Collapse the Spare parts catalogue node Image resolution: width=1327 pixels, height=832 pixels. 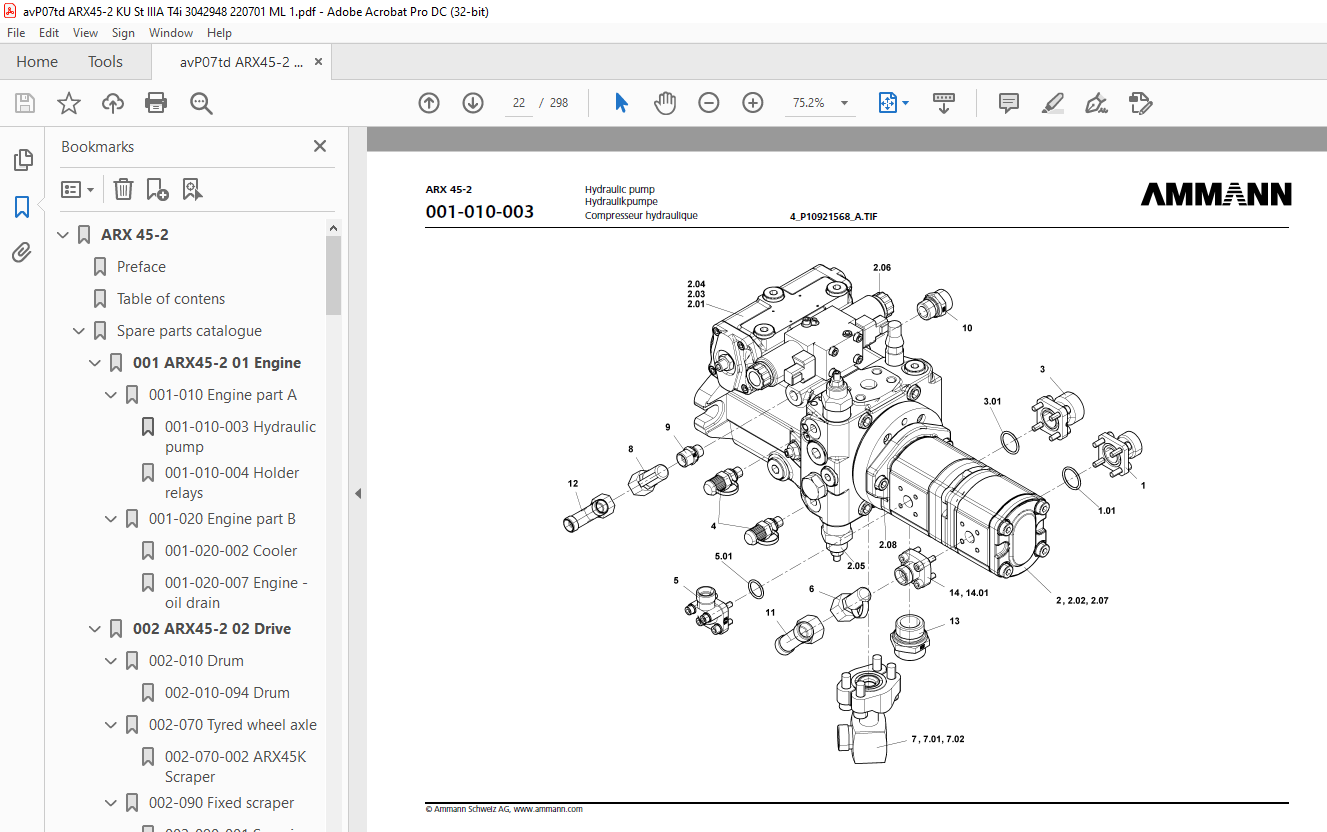click(79, 331)
